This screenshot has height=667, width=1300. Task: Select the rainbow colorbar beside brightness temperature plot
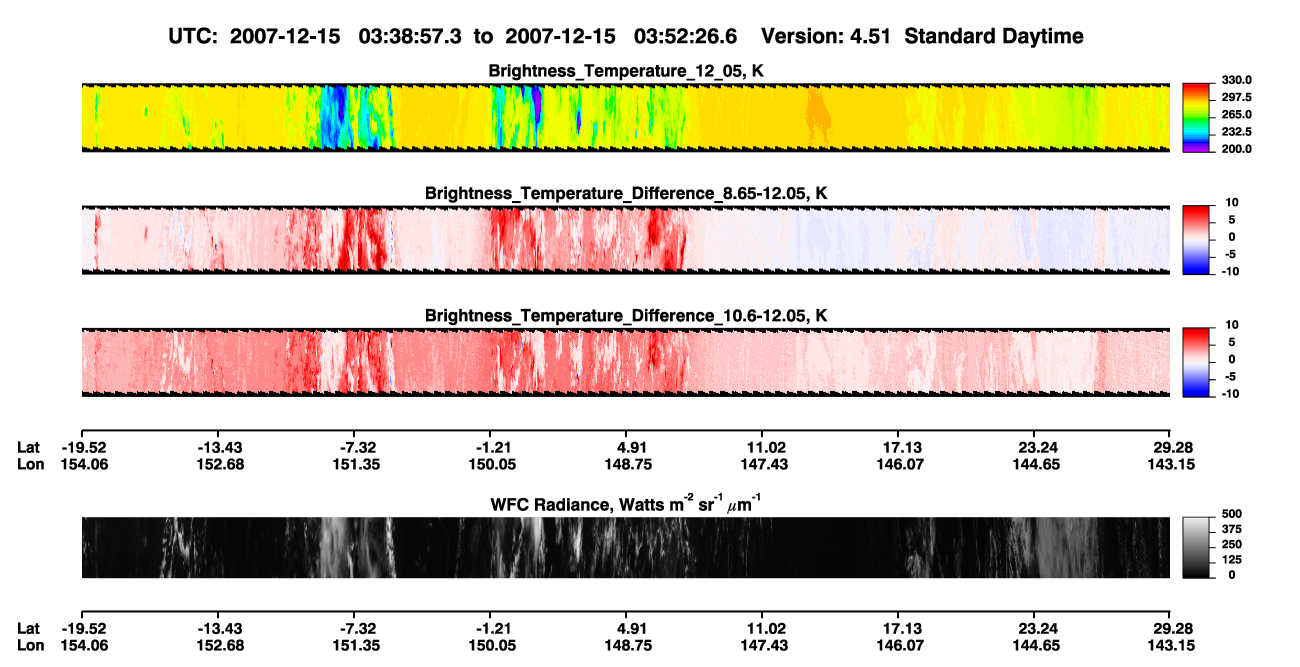(1196, 118)
